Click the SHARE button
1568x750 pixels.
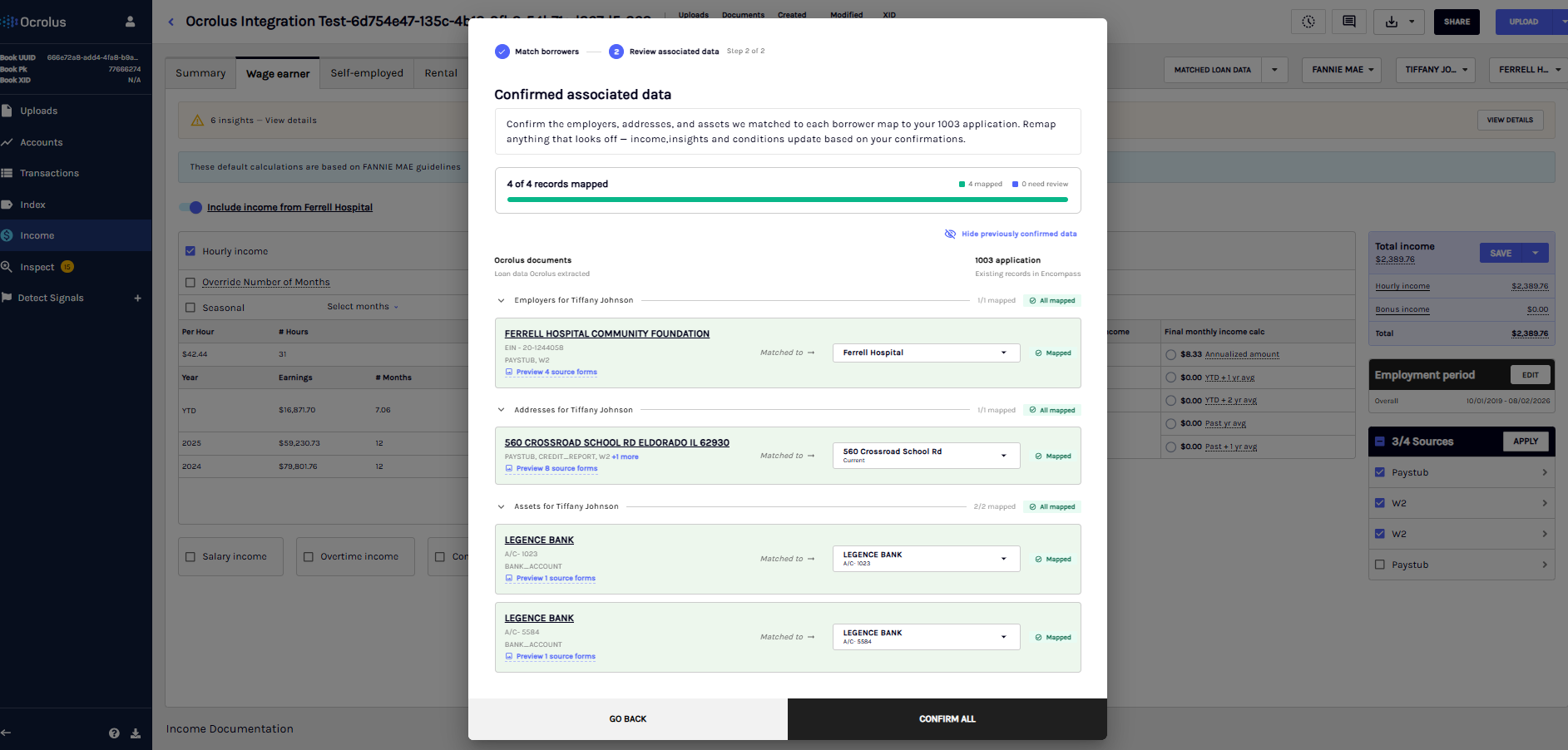[x=1457, y=22]
